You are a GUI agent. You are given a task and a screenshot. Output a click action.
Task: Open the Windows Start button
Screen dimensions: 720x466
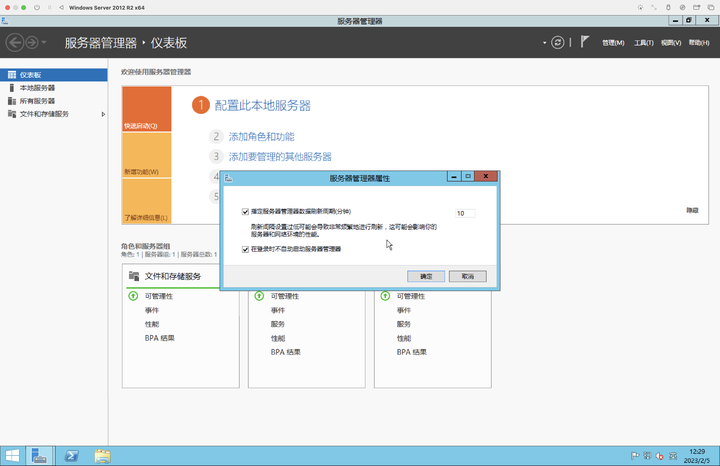point(12,456)
